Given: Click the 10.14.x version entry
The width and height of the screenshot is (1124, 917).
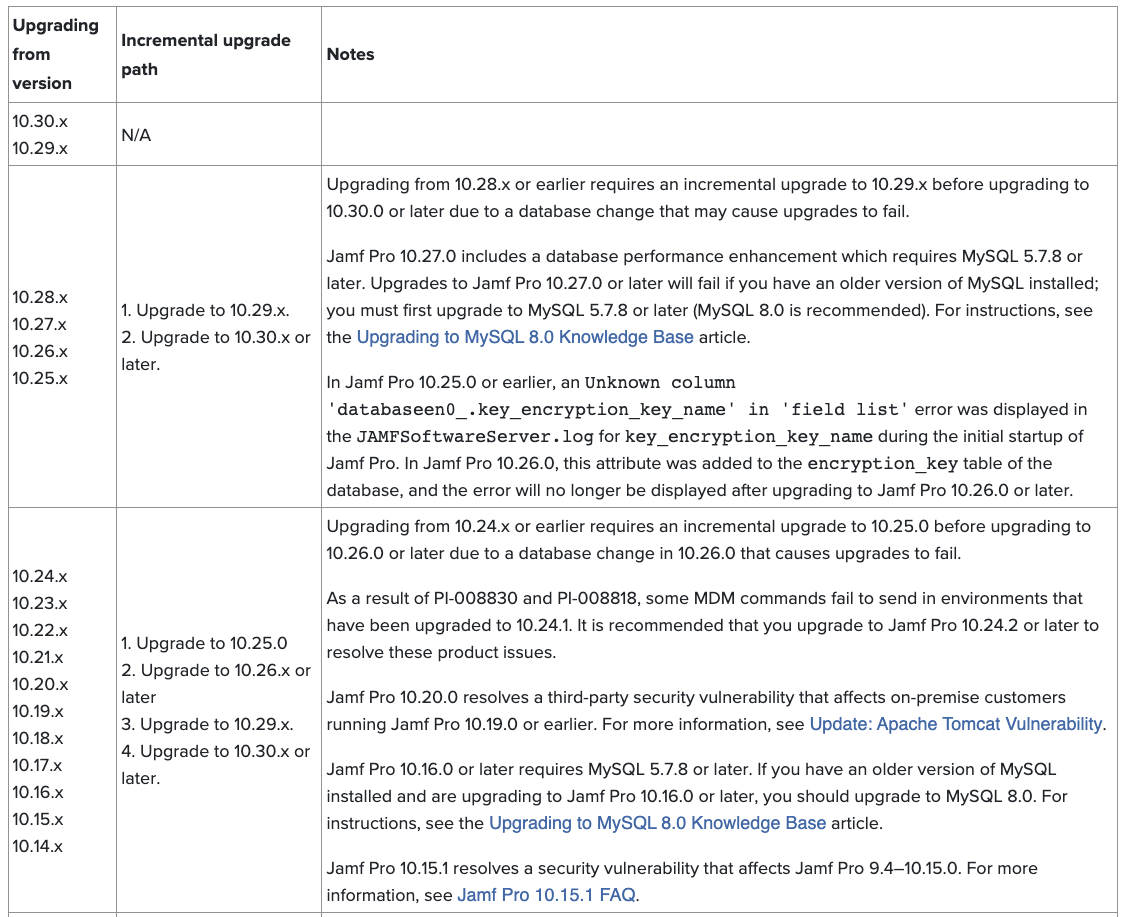Looking at the screenshot, I should (37, 846).
